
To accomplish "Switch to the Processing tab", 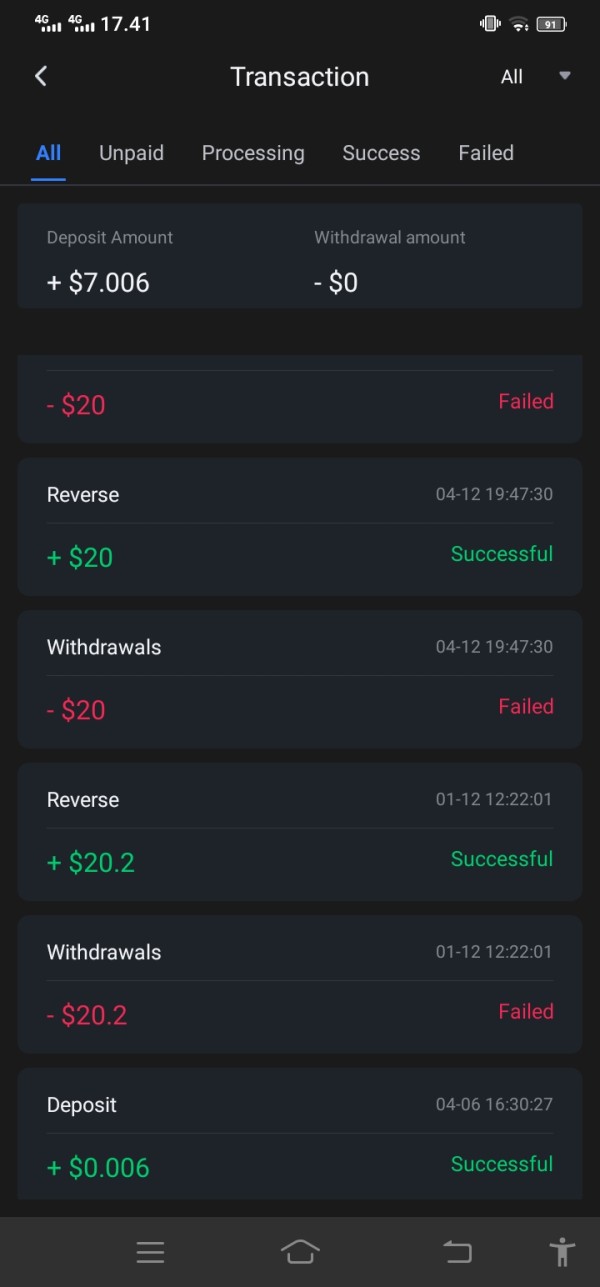I will [253, 153].
